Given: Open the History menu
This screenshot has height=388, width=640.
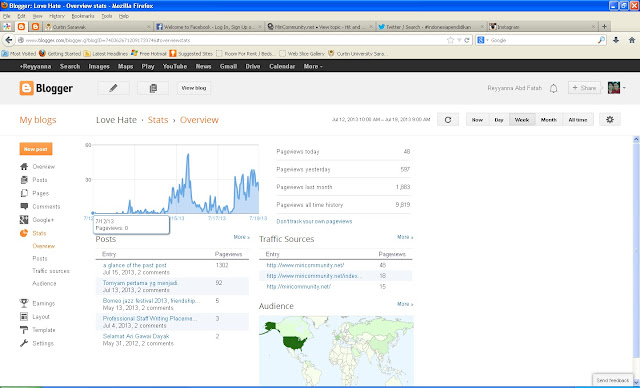Looking at the screenshot, I should [x=57, y=16].
